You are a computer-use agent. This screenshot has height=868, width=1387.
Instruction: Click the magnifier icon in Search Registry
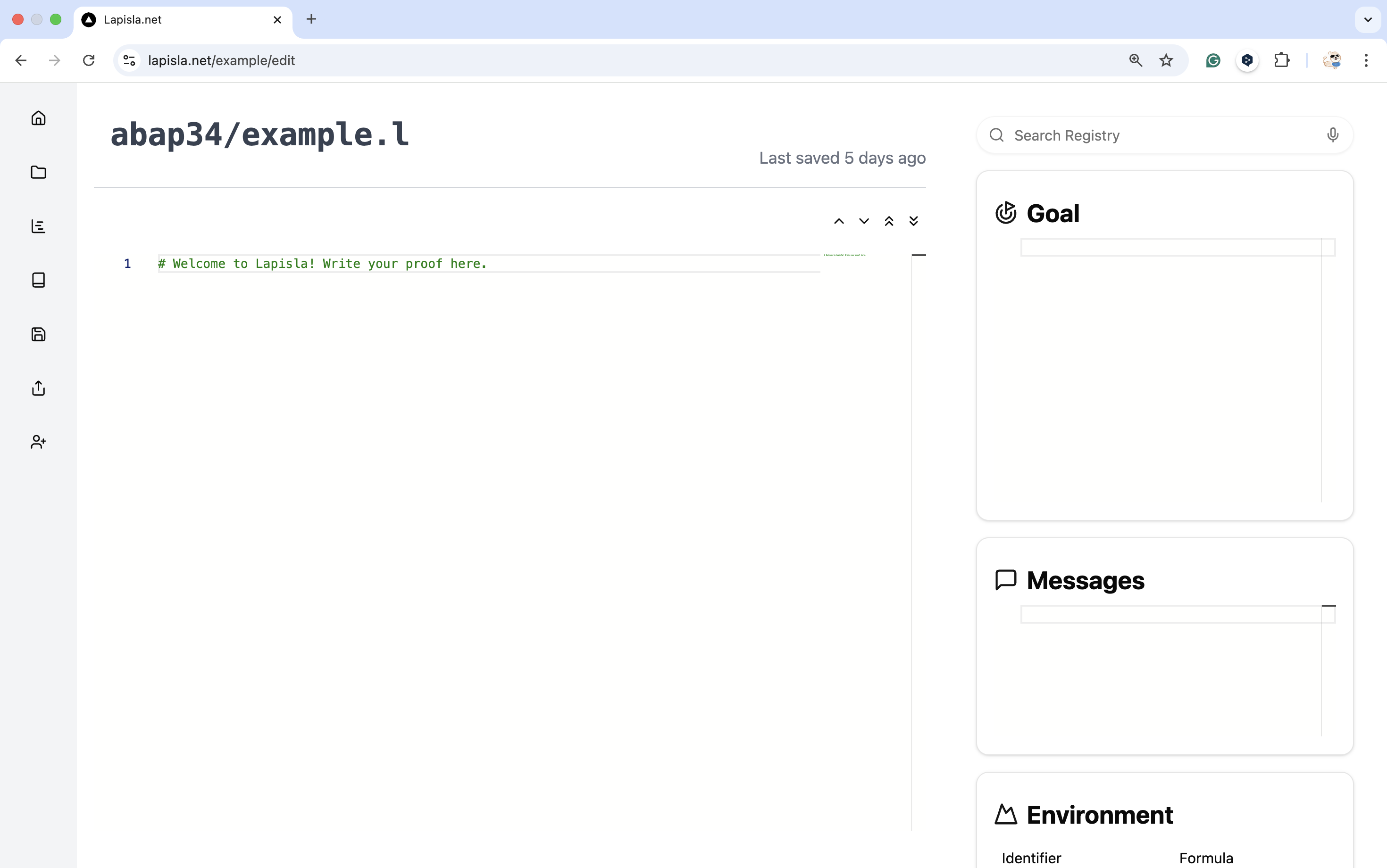[x=997, y=135]
